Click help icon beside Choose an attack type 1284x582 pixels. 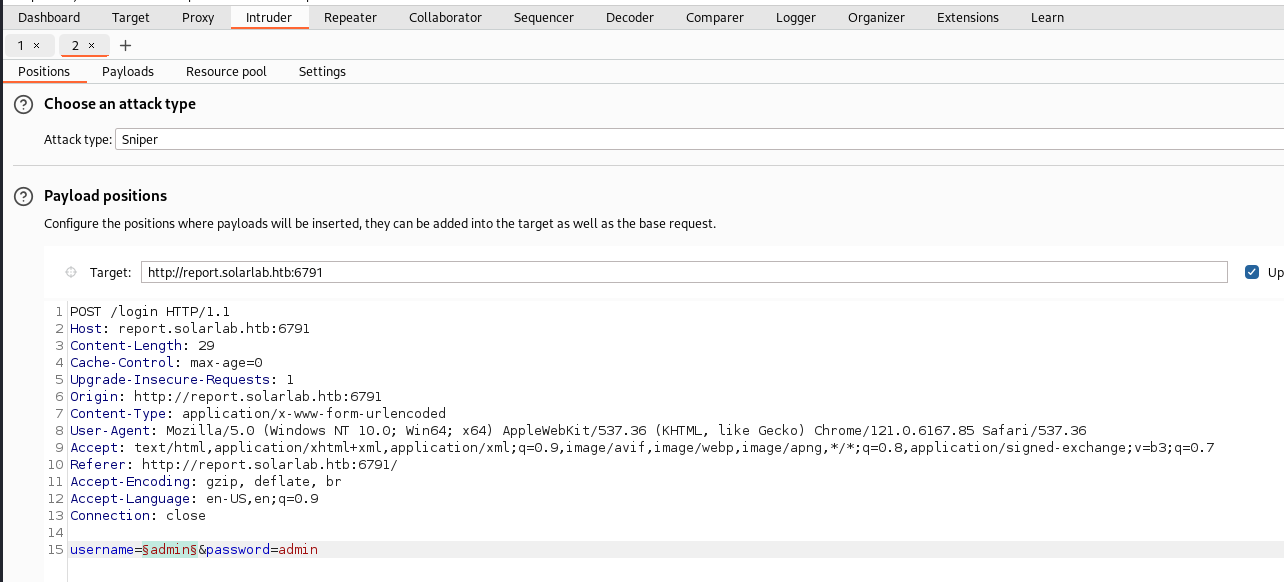pos(23,105)
